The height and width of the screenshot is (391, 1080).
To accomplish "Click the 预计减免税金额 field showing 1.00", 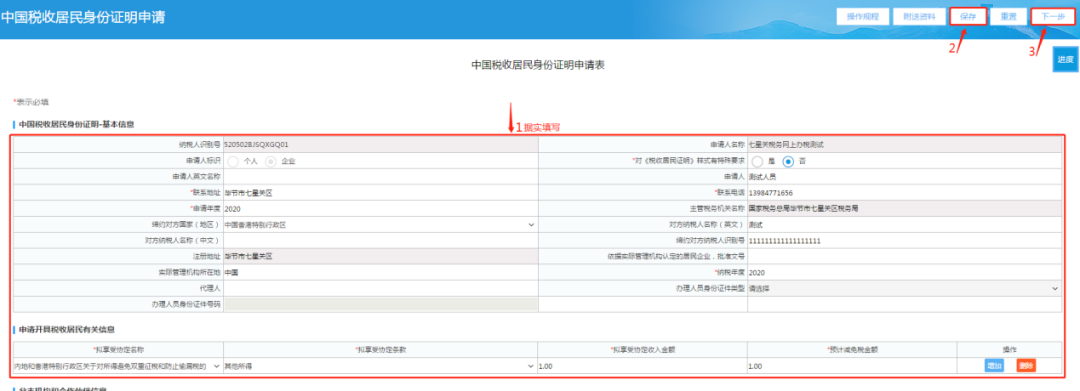I will [851, 366].
